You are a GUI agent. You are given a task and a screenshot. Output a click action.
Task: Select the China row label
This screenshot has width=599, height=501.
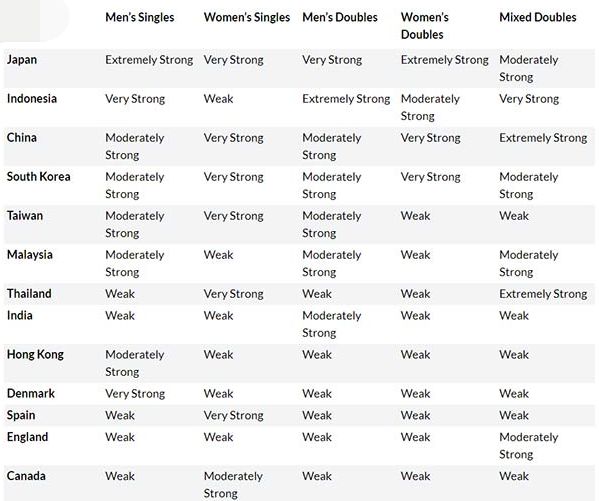22,138
